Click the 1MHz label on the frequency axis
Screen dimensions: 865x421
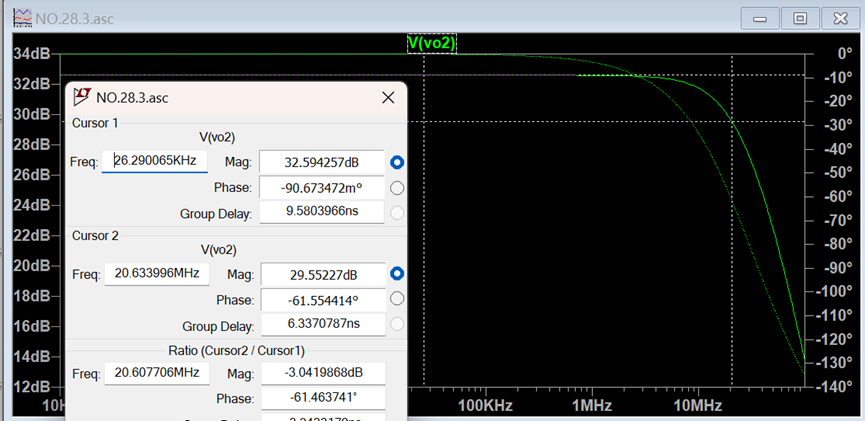(x=592, y=406)
